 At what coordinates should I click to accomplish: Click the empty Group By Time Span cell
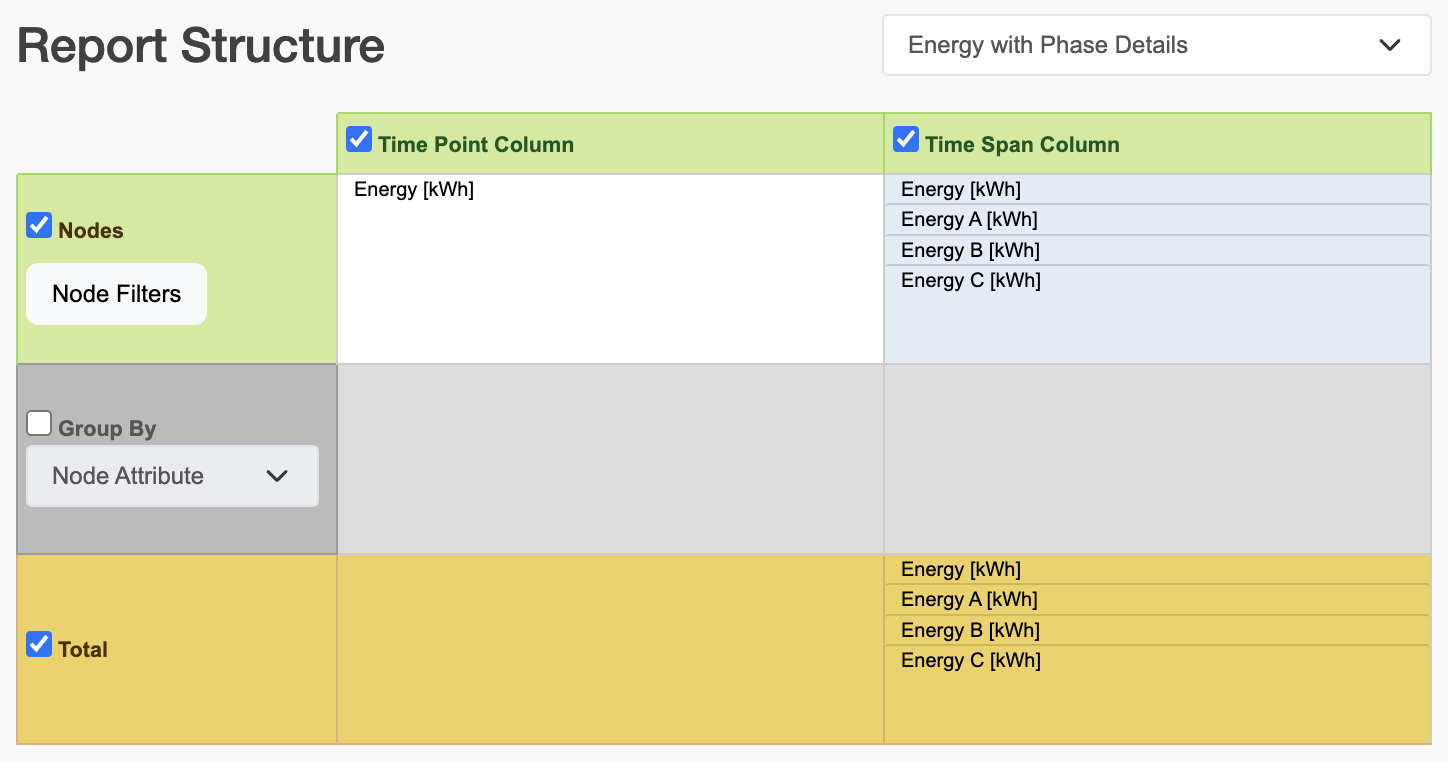pos(1157,459)
